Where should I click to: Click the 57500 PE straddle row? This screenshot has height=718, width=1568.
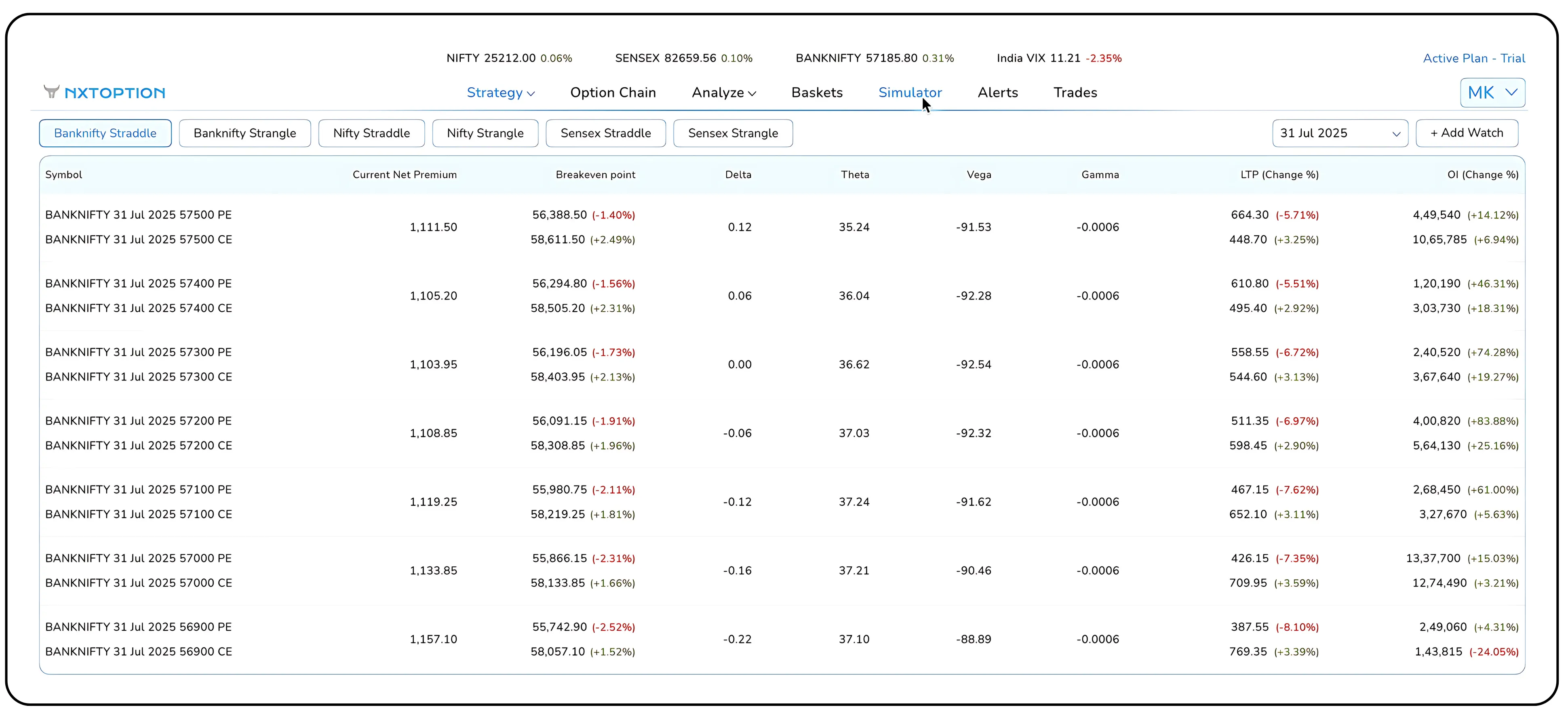coord(138,215)
